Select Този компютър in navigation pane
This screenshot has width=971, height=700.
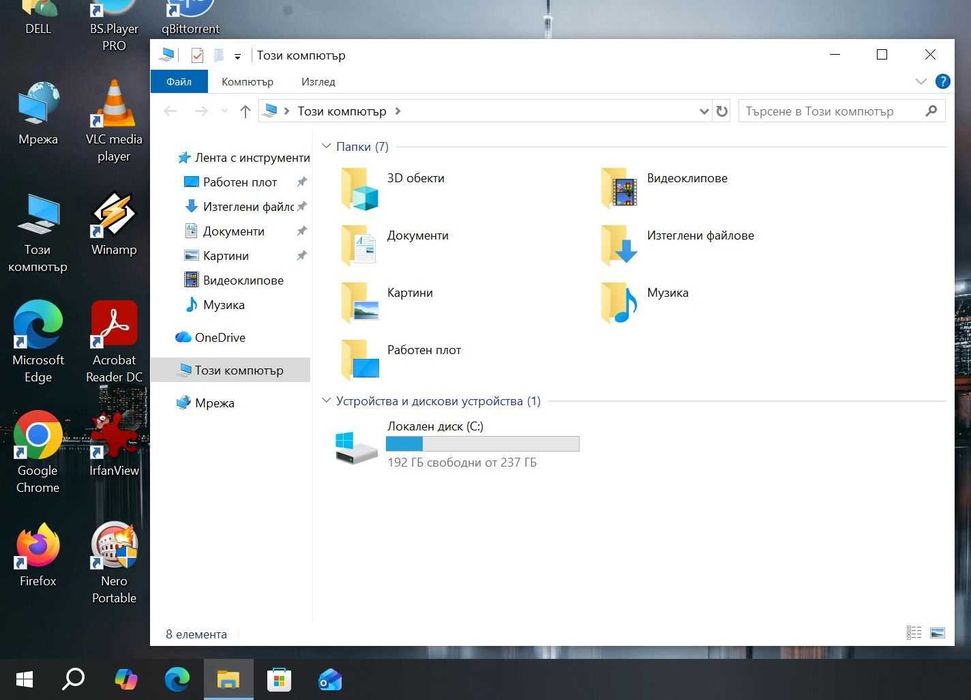230,370
